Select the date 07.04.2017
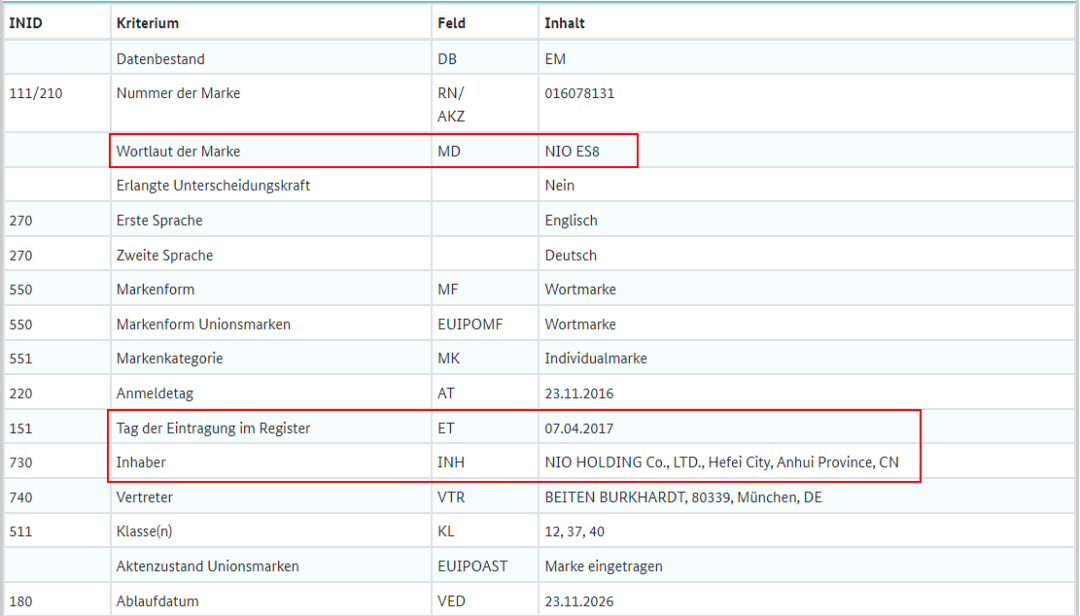 tap(579, 428)
